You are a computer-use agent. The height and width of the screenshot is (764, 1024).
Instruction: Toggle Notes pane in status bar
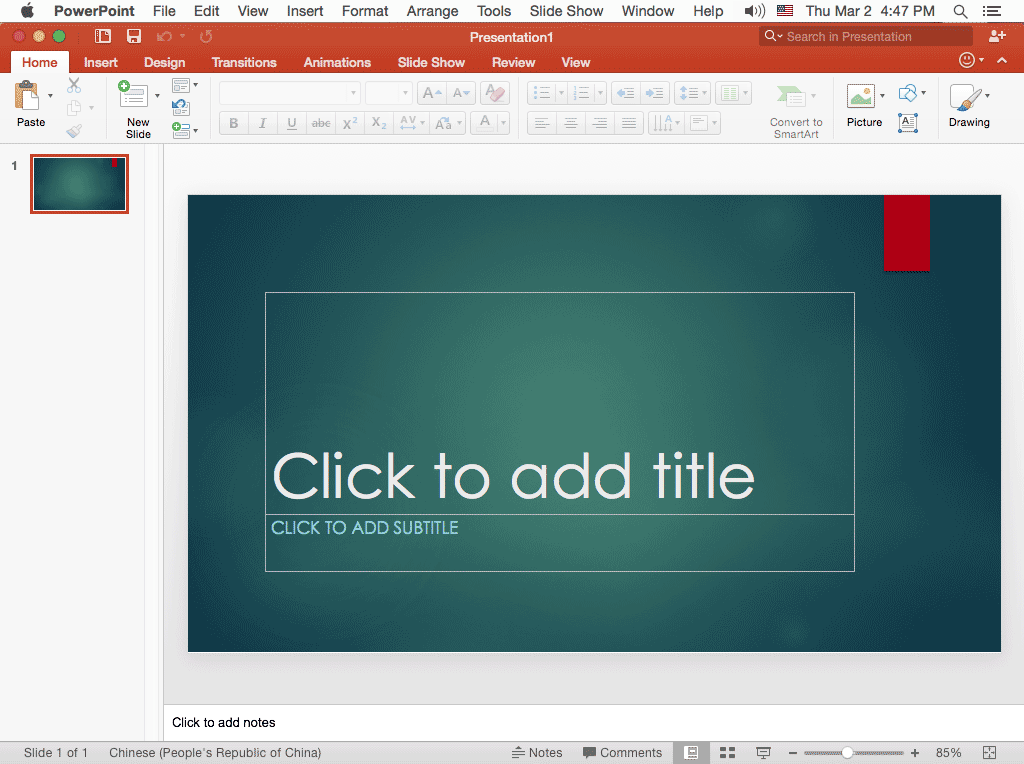(x=537, y=752)
